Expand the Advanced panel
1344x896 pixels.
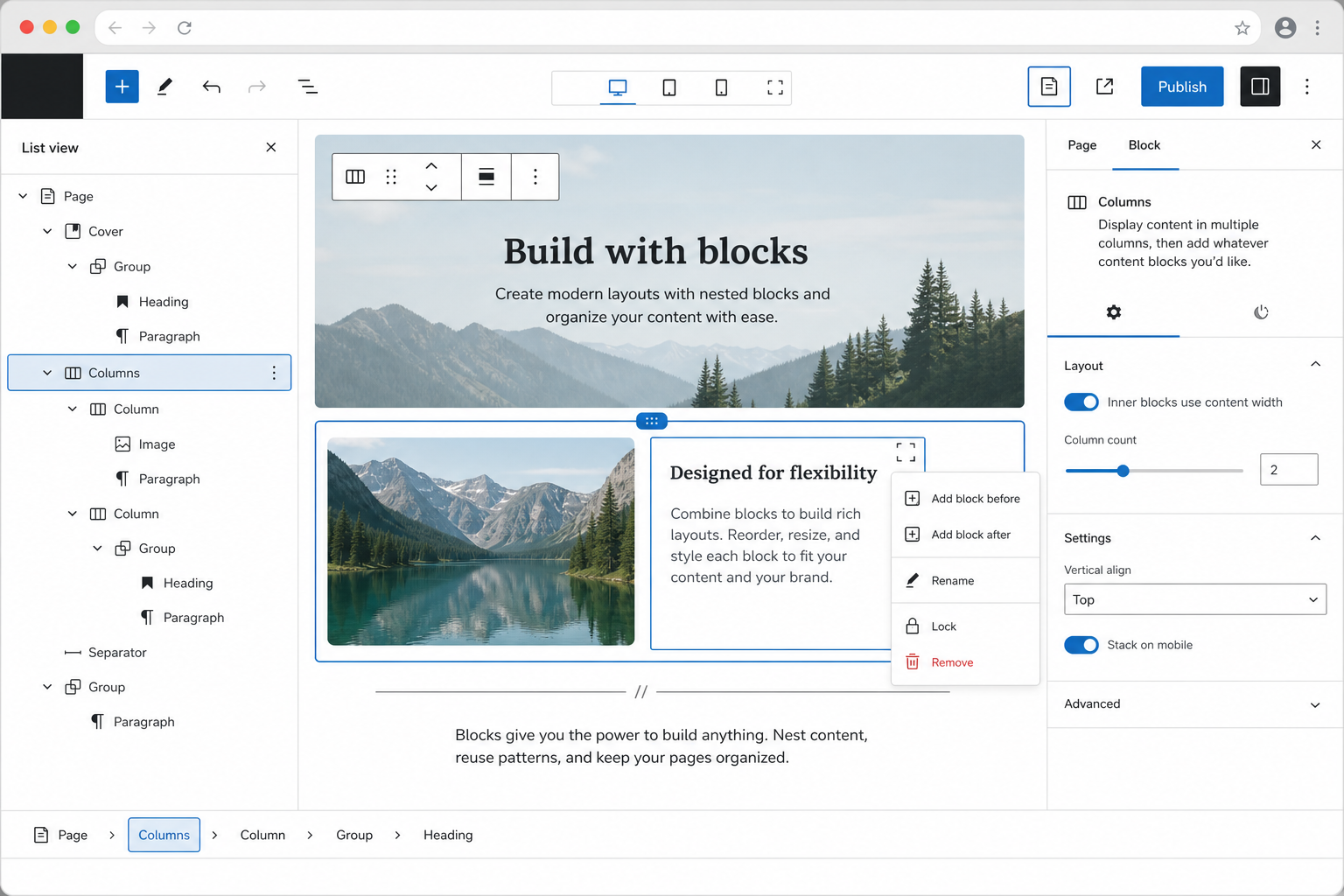pyautogui.click(x=1195, y=704)
